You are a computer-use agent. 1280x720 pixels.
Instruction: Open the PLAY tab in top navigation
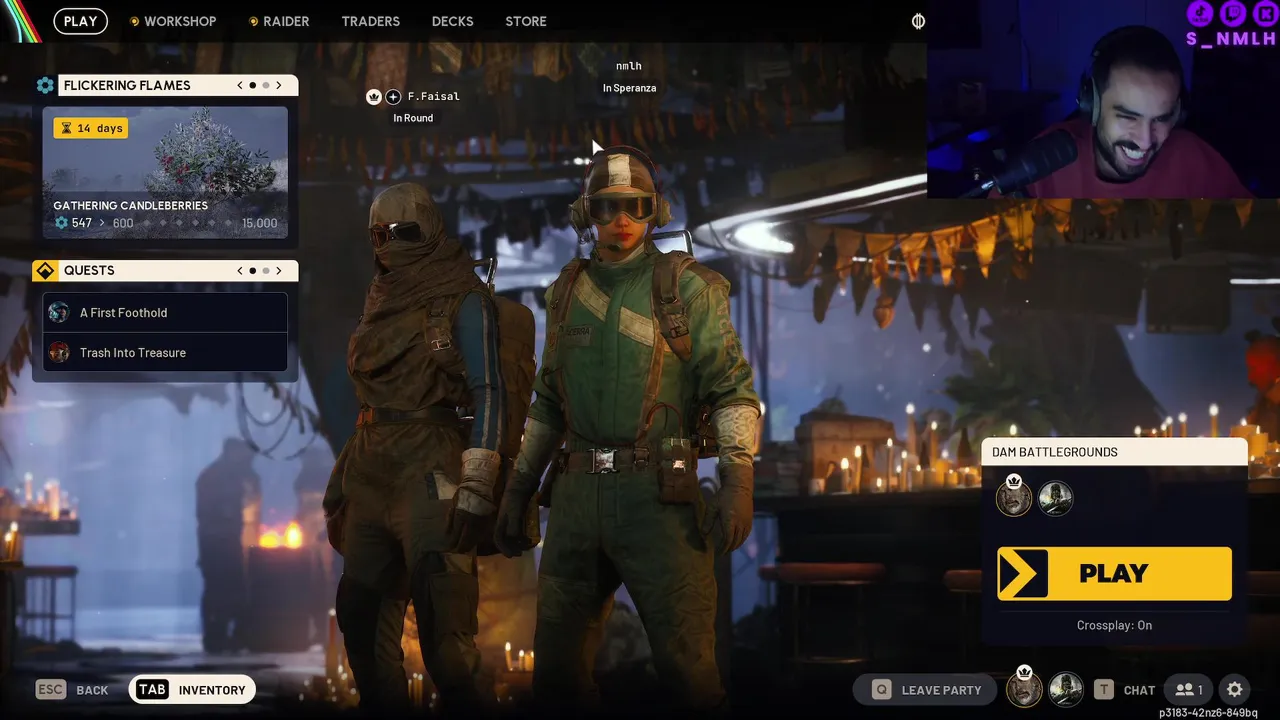click(x=80, y=21)
